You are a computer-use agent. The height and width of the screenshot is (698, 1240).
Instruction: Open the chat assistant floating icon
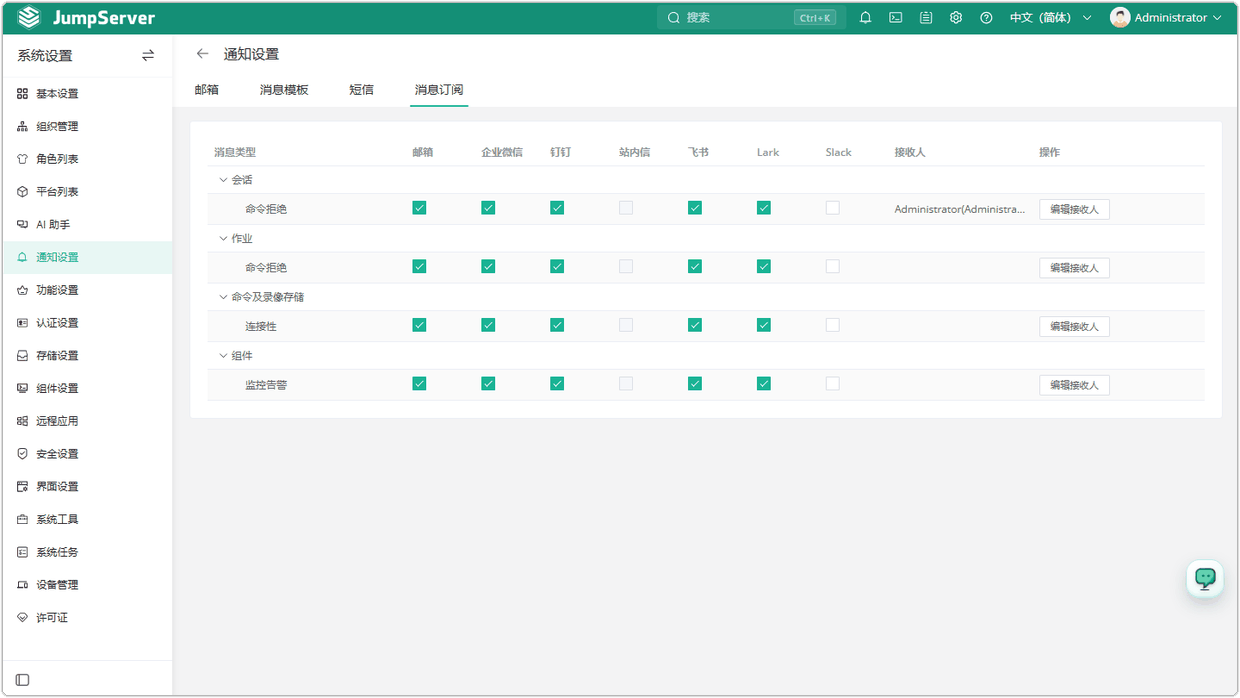coord(1205,578)
